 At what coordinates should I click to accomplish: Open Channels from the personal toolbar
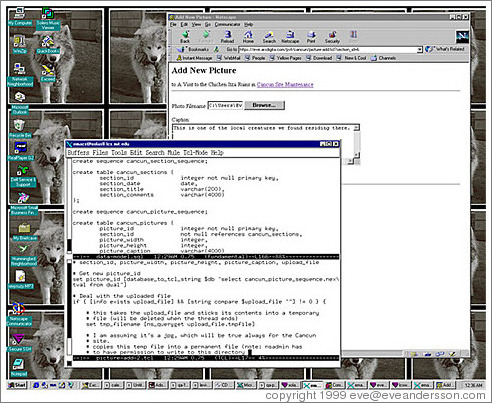(383, 58)
